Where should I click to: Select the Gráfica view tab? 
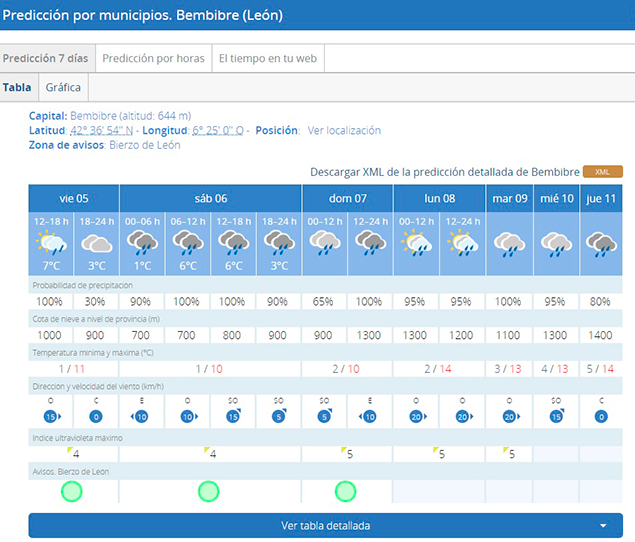(63, 88)
